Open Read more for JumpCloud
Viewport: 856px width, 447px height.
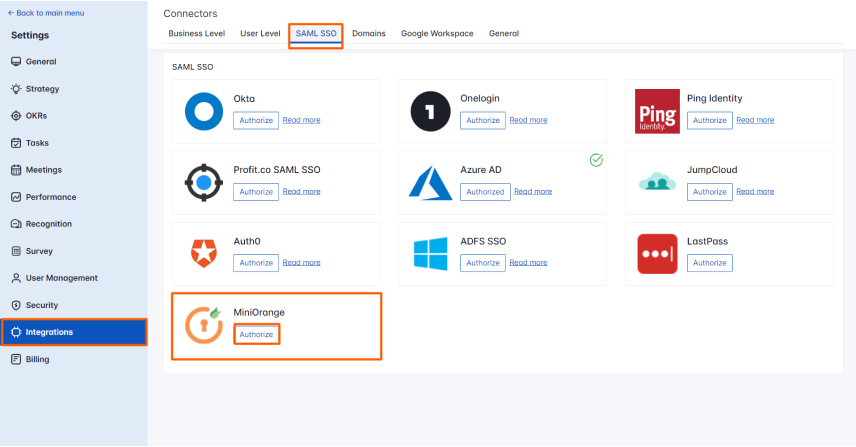755,192
